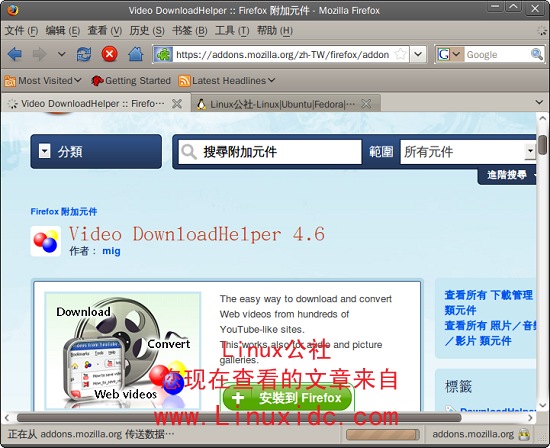Close the Linux公社 tab
Viewport: 550px width, 448px height.
(x=366, y=104)
